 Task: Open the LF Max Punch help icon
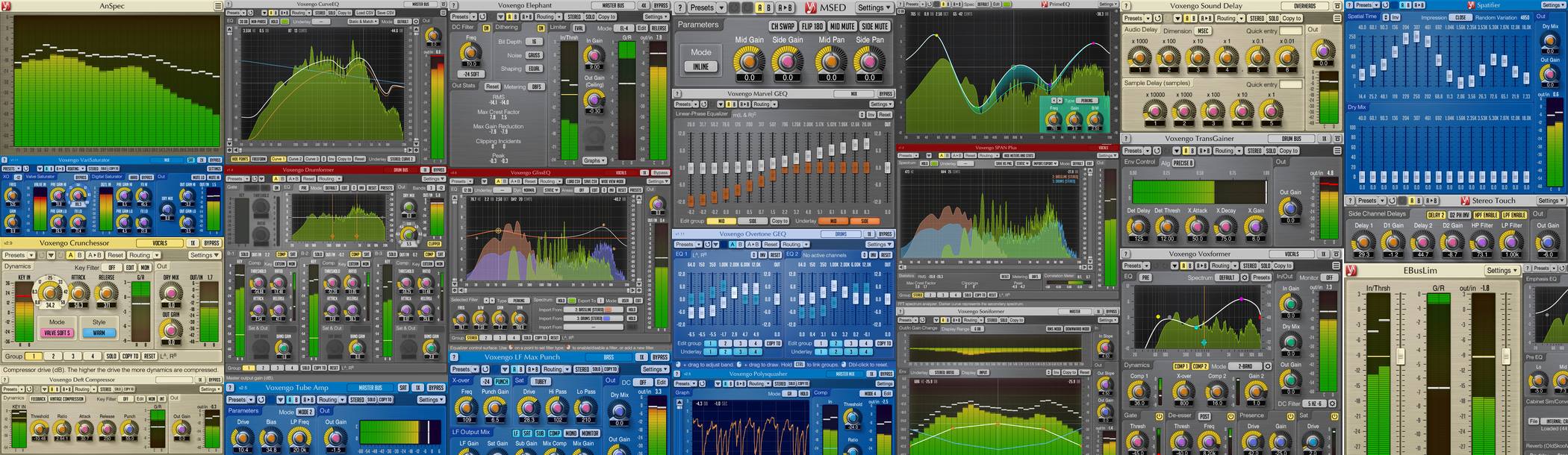click(x=455, y=357)
